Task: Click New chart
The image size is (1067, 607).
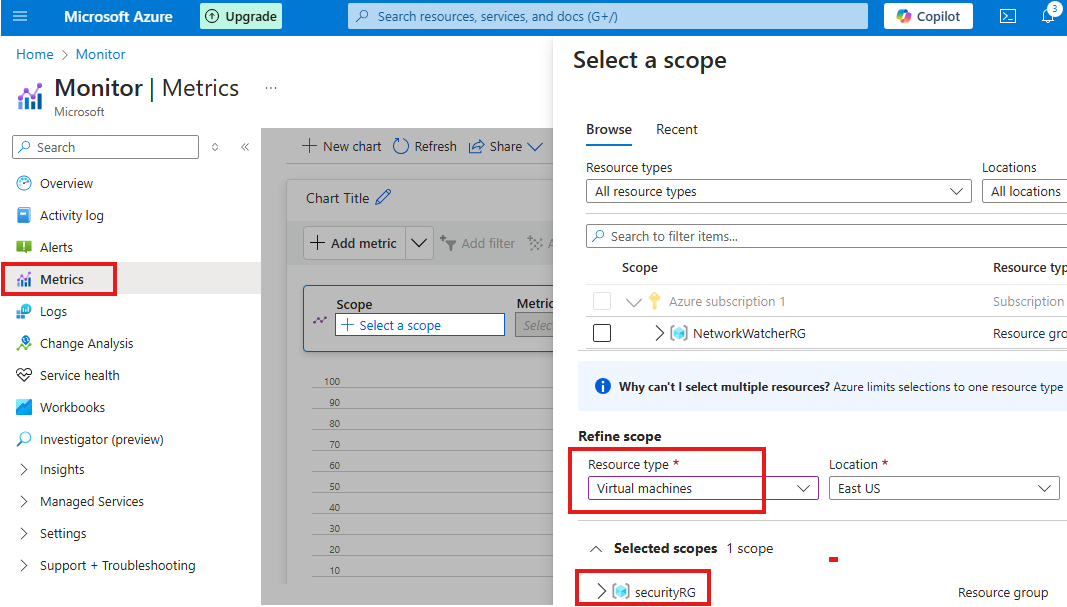Action: 342,146
